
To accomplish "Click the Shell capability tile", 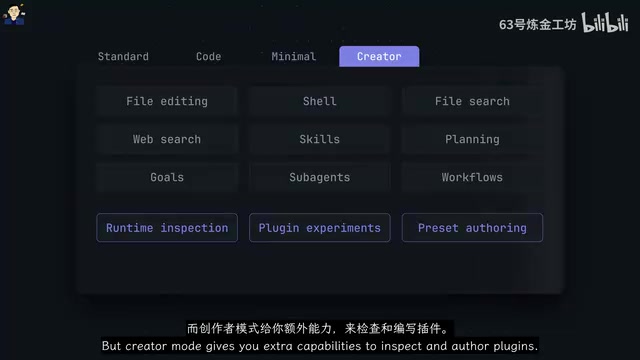I will [320, 101].
